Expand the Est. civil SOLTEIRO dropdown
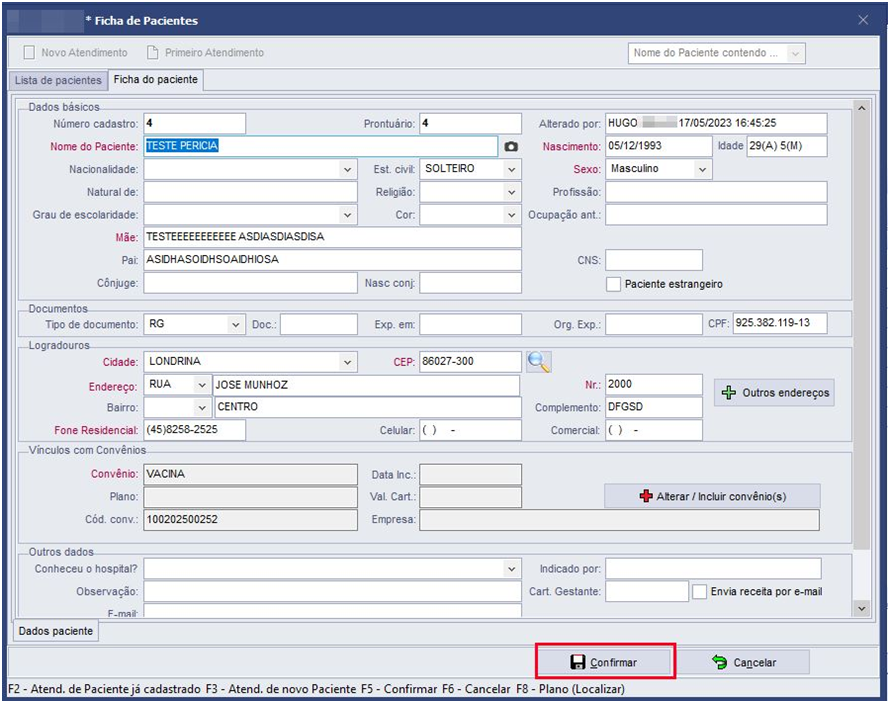The image size is (890, 703). tap(511, 169)
